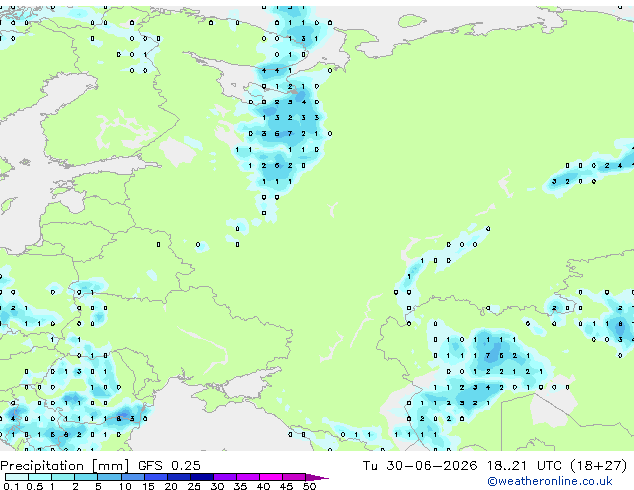
Task: Select the 25–30 mm navy legend swatch
Action: click(x=201, y=477)
